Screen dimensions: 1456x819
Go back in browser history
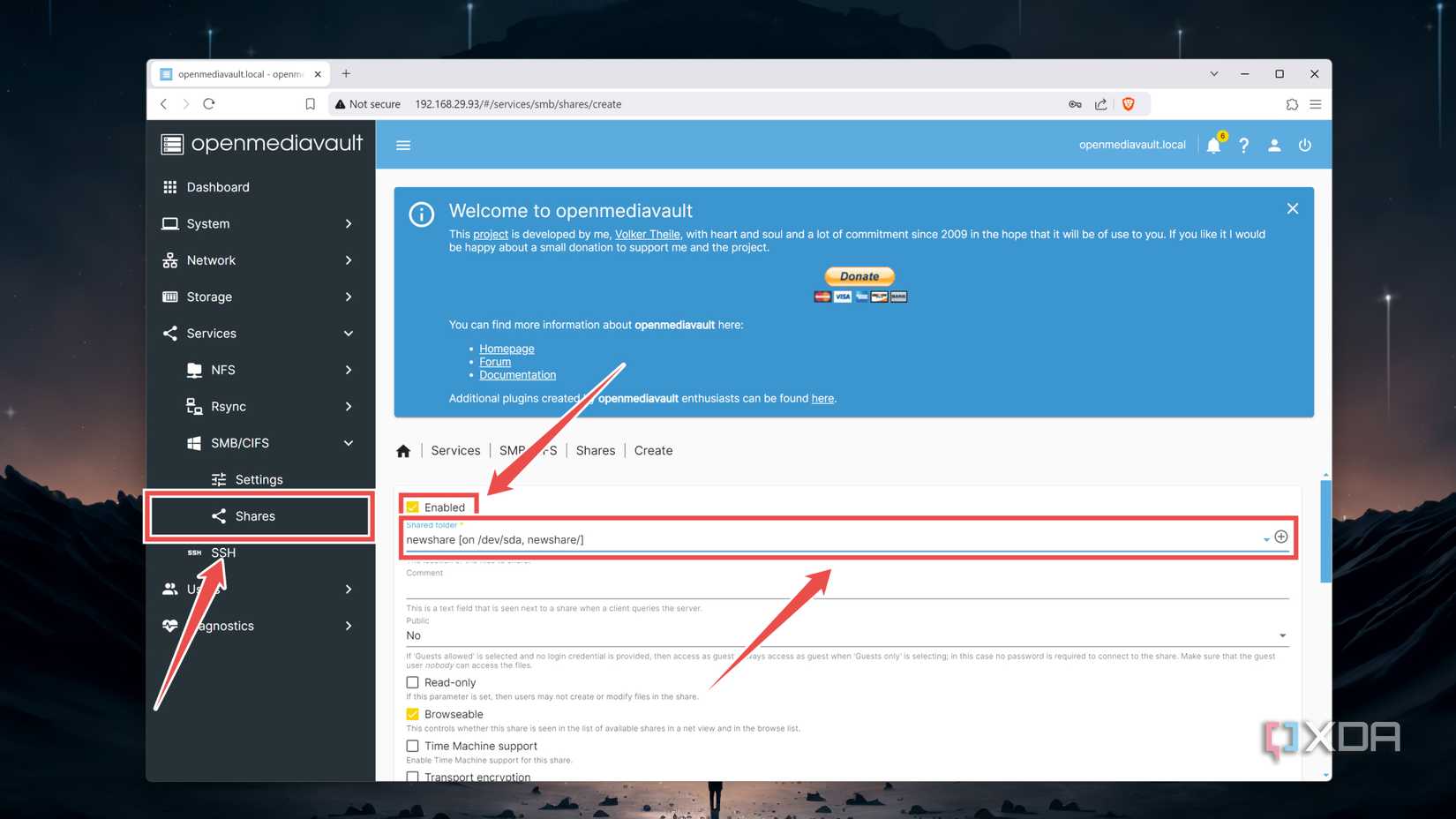(163, 104)
